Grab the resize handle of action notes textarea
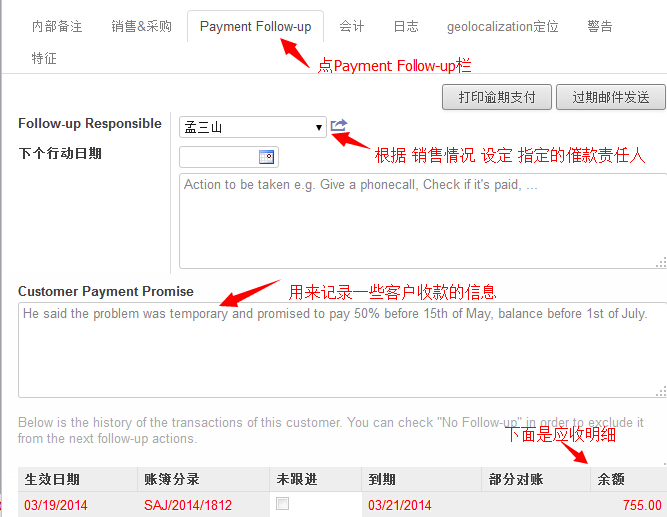This screenshot has width=667, height=517. coord(661,263)
